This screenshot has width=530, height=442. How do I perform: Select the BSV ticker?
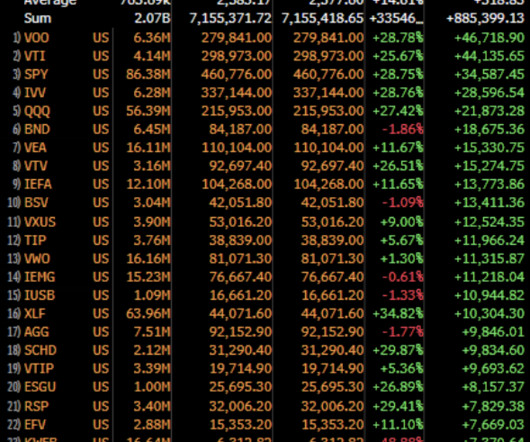(37, 202)
